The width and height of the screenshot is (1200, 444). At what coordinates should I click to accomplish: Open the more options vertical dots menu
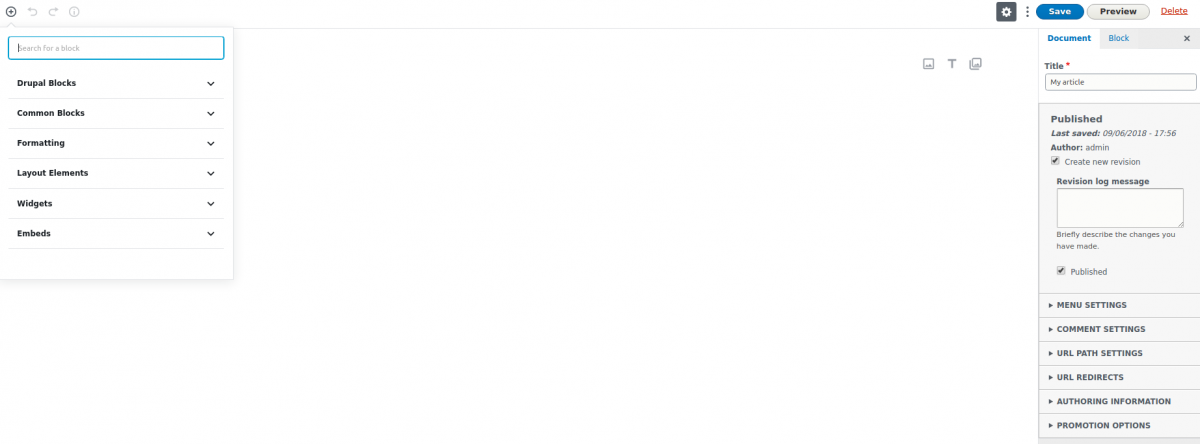tap(1027, 11)
